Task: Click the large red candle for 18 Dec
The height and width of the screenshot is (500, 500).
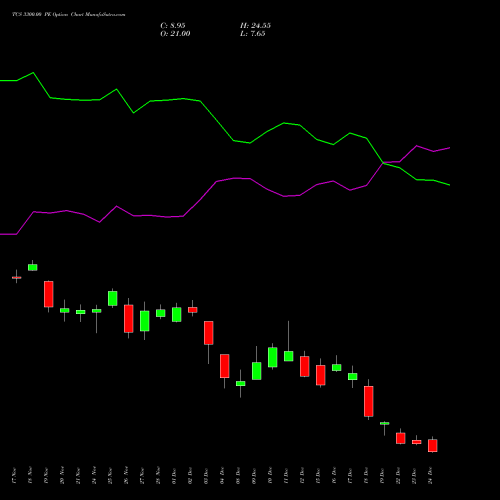Action: point(369,401)
